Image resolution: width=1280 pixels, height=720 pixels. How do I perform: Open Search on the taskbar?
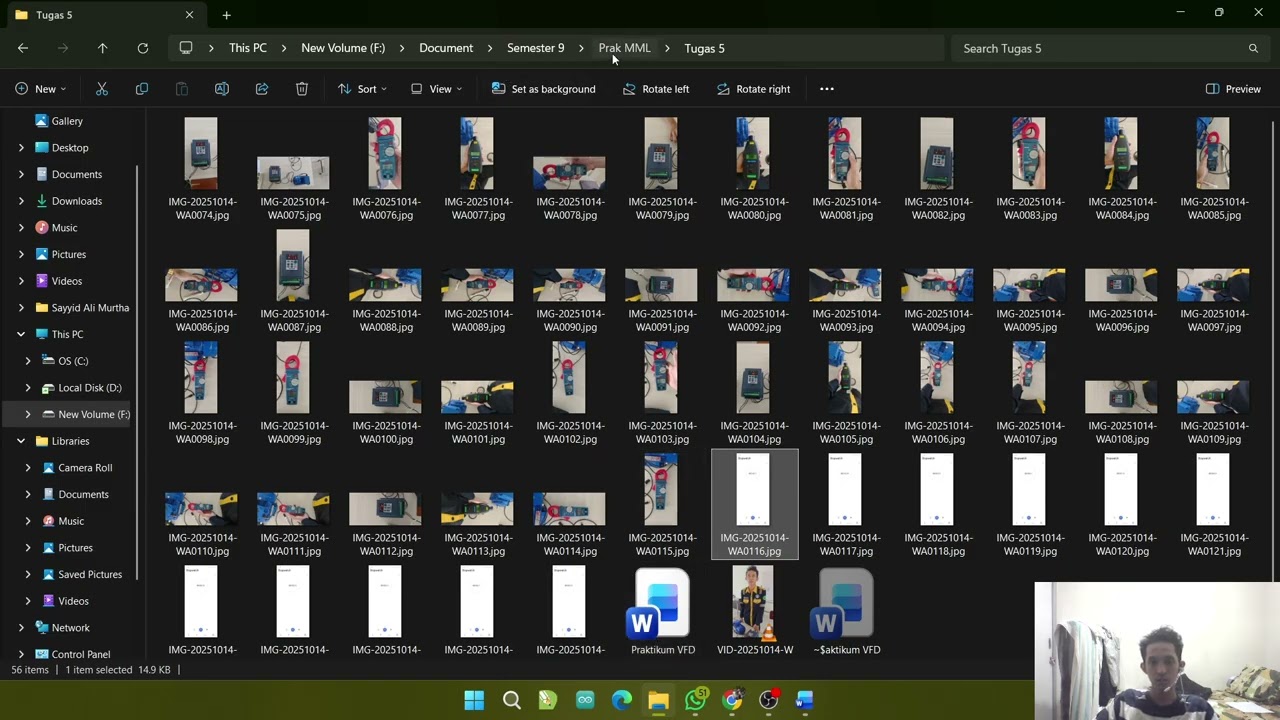[511, 700]
